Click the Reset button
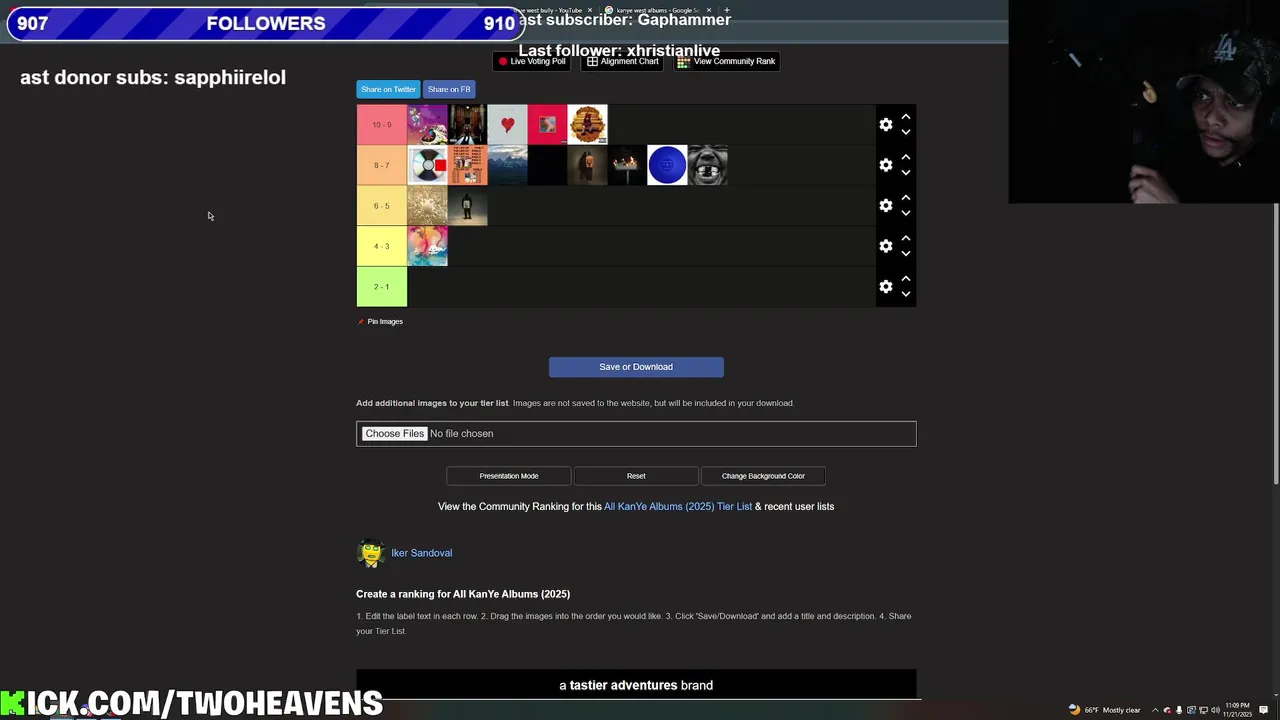 click(x=636, y=476)
